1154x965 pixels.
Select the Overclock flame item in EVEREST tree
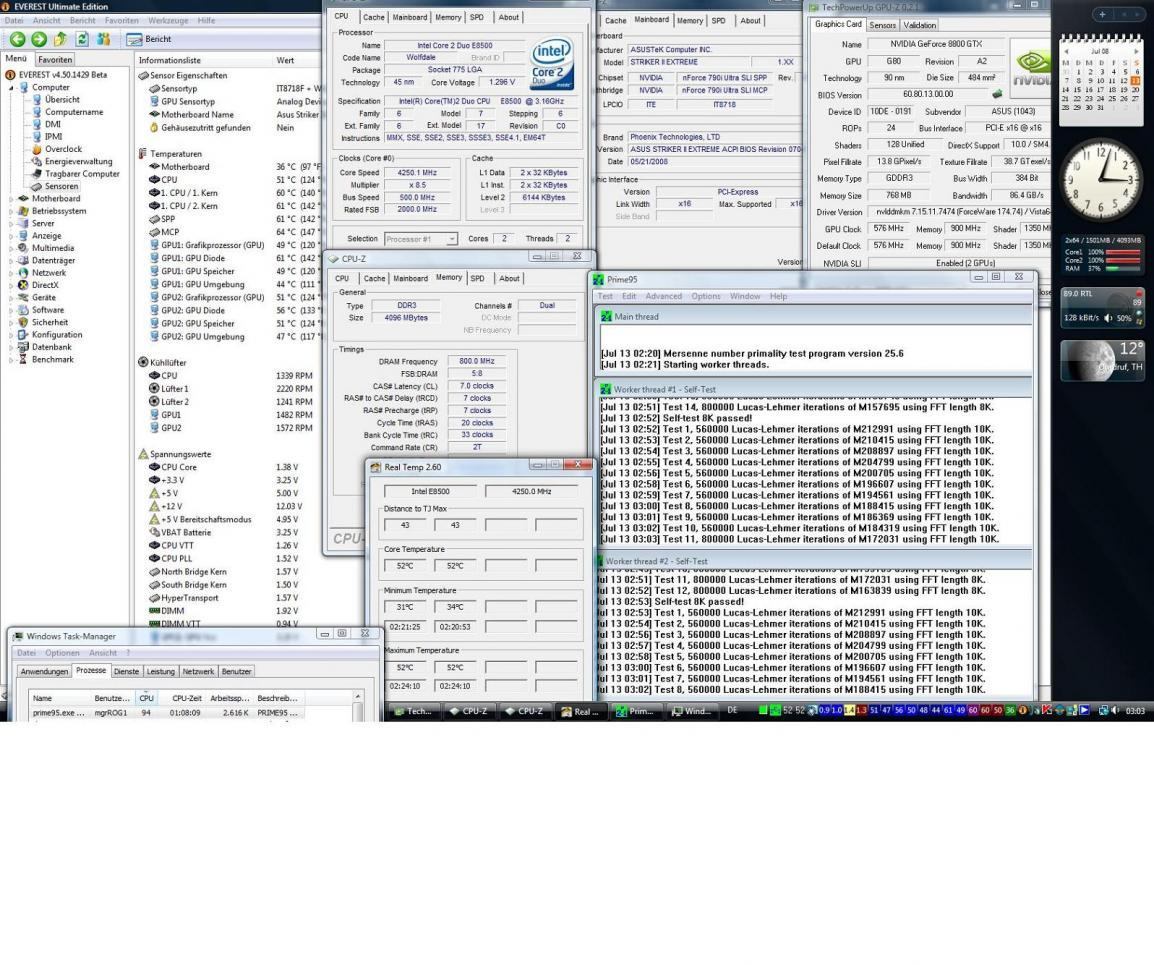pyautogui.click(x=57, y=149)
